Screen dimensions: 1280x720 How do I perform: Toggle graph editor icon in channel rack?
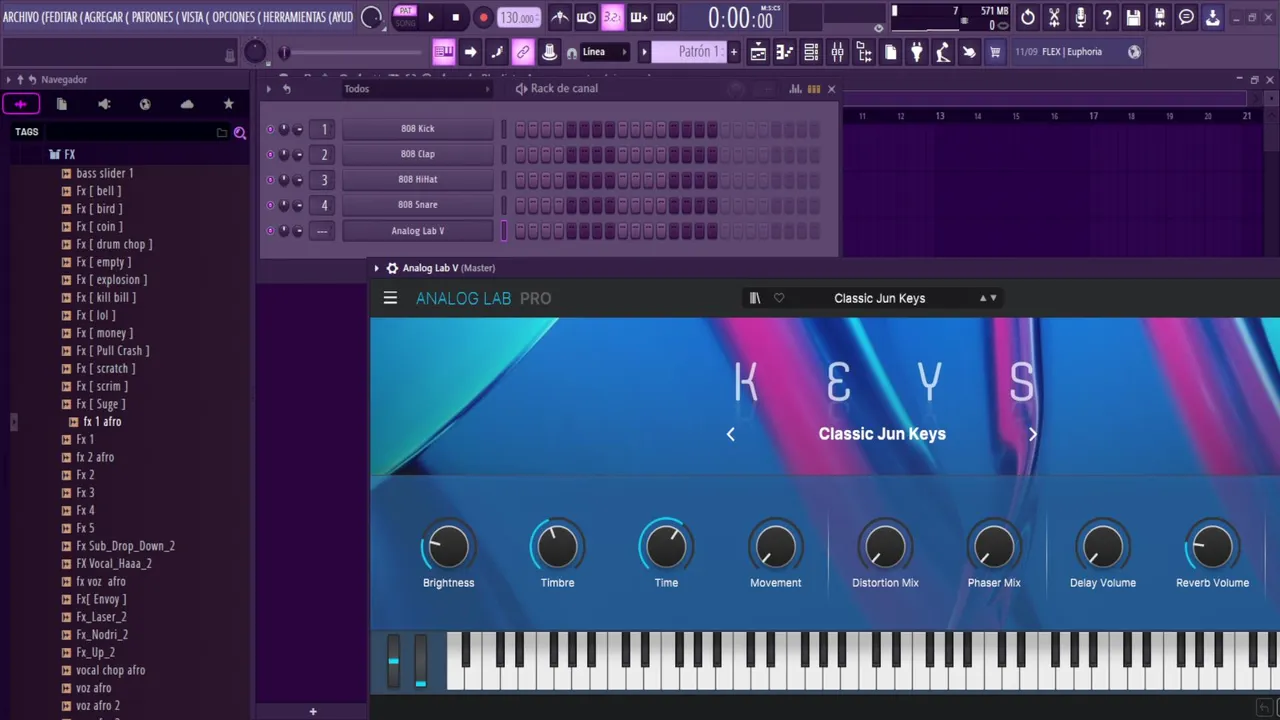pyautogui.click(x=796, y=89)
